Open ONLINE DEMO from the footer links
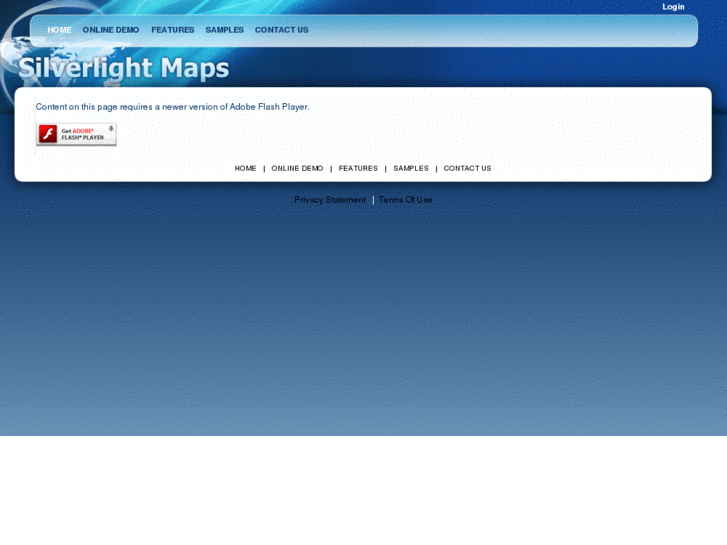The width and height of the screenshot is (727, 545). [297, 168]
